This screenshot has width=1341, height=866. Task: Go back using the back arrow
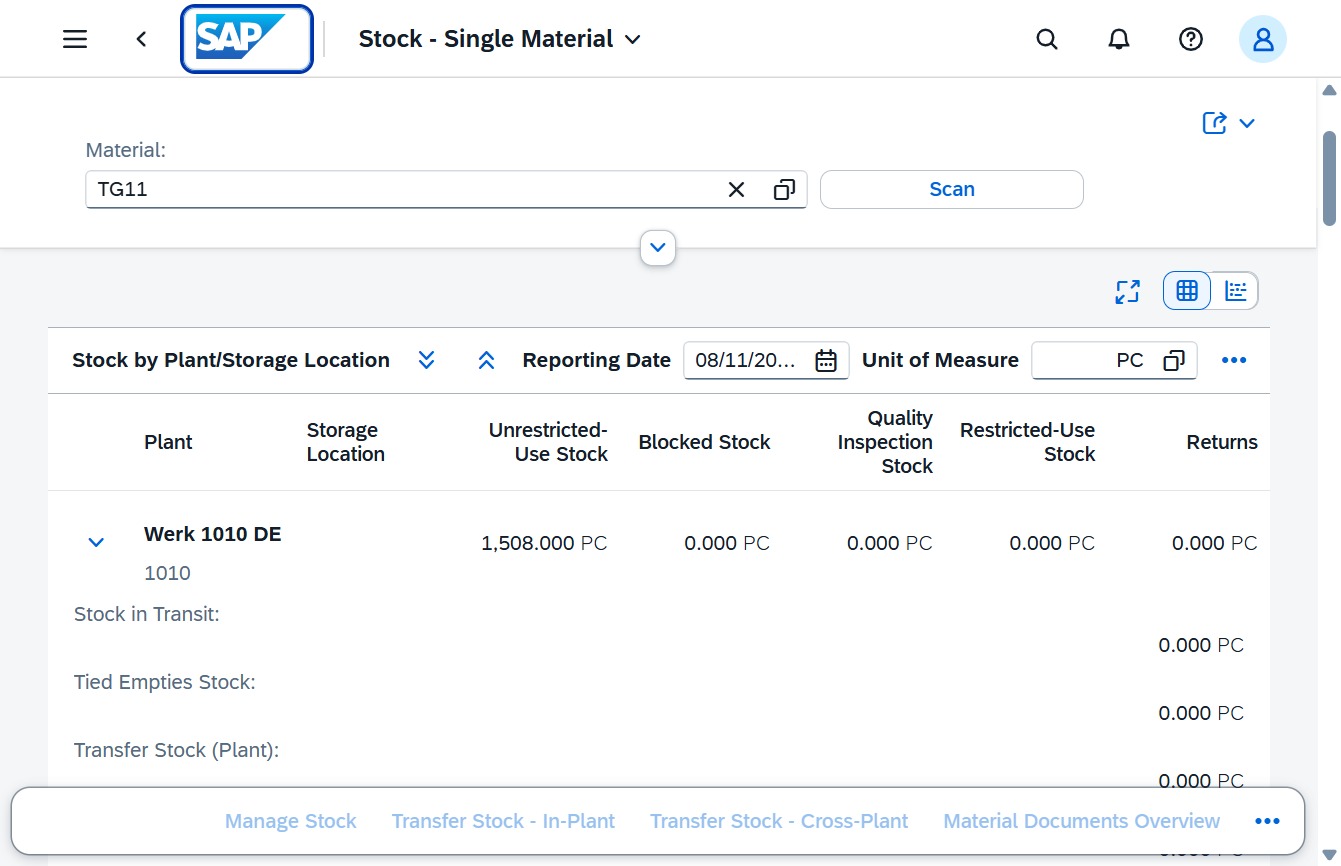coord(141,39)
